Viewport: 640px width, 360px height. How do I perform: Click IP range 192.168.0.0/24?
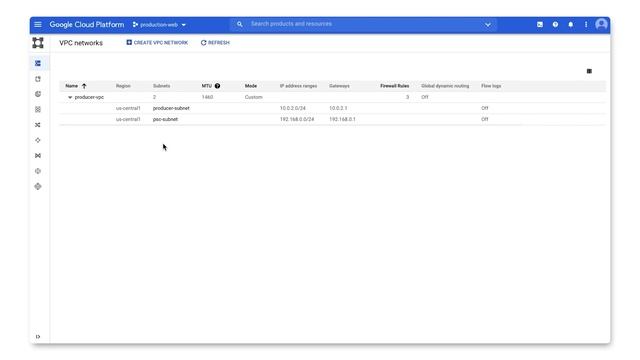[297, 119]
